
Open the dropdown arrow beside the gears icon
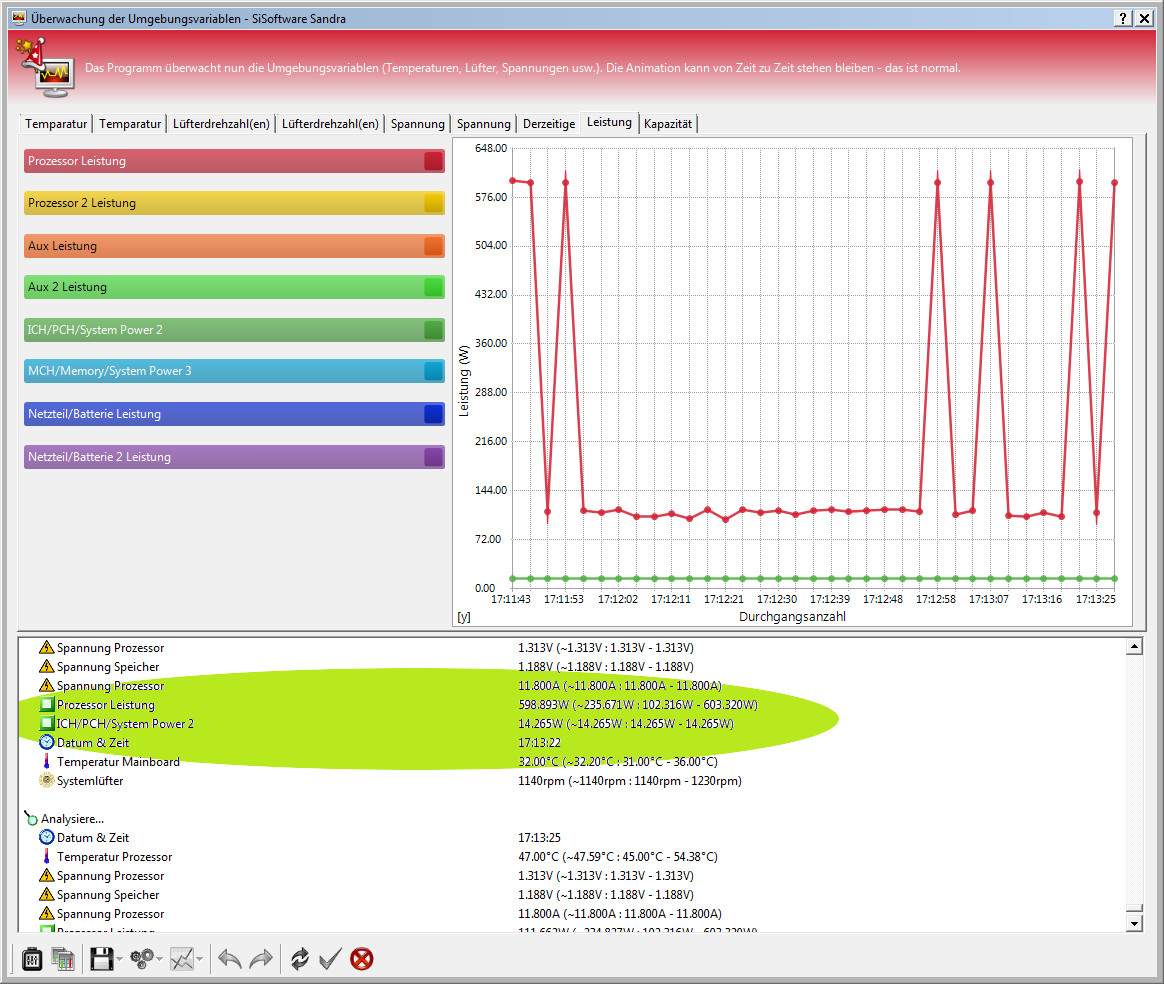(x=160, y=960)
